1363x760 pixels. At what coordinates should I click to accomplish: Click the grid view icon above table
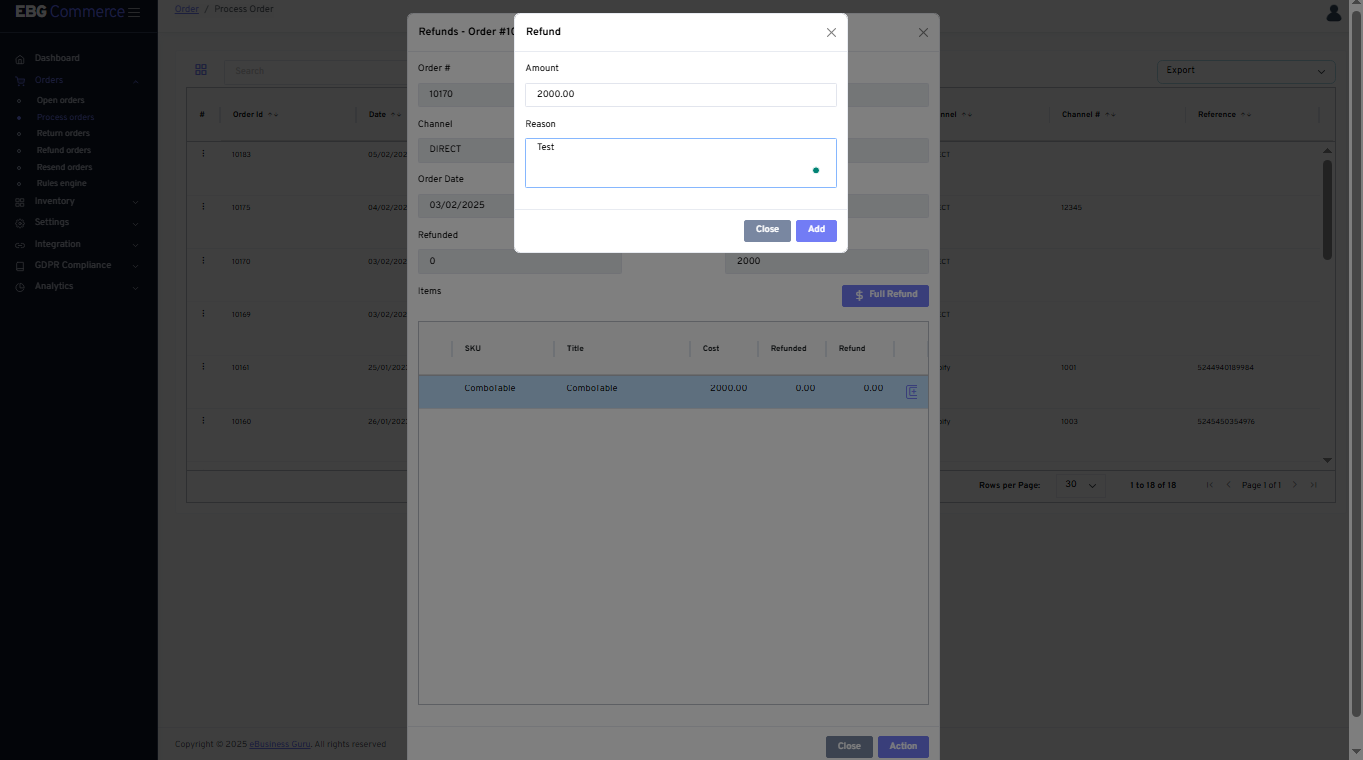click(x=201, y=70)
